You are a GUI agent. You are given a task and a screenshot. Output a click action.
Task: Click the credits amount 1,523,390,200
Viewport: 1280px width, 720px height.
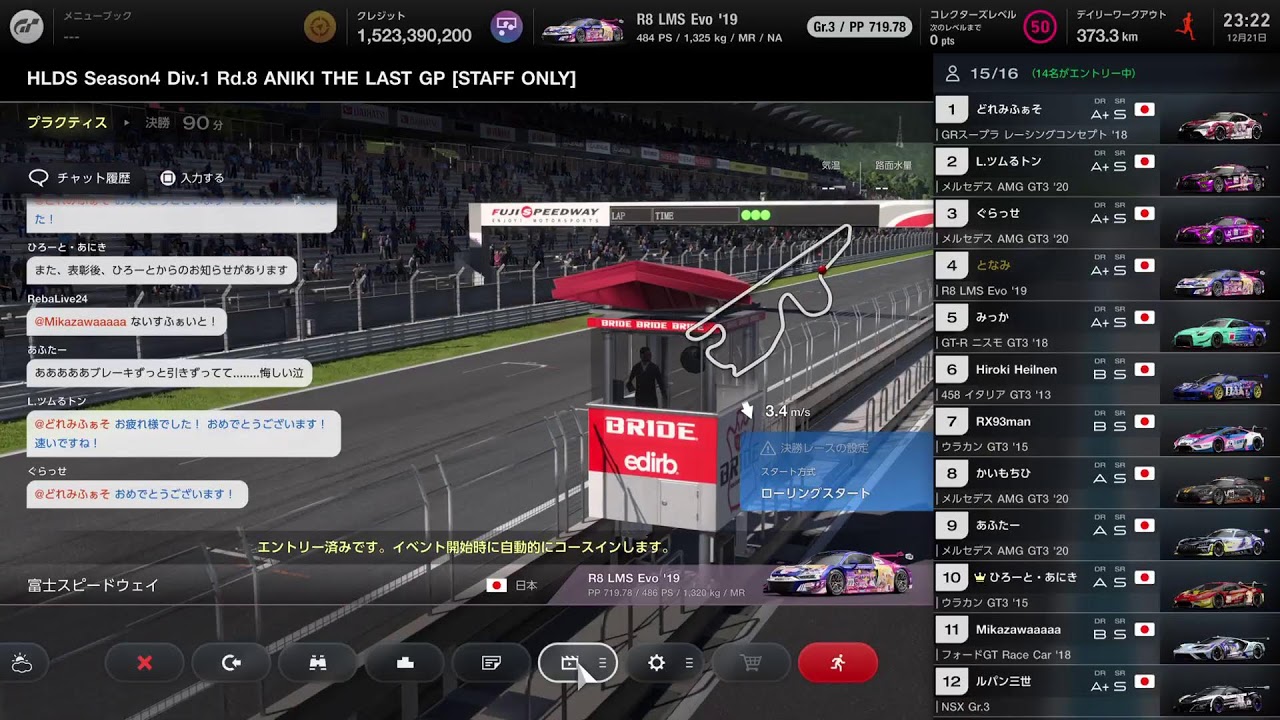click(x=414, y=36)
